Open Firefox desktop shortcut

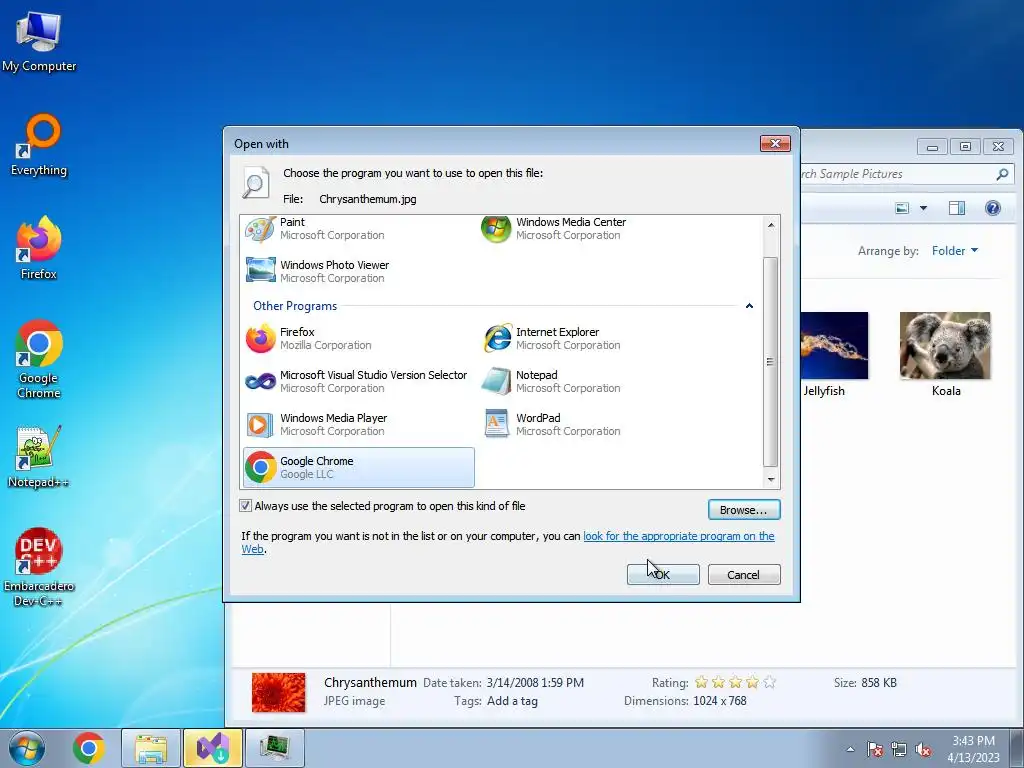pos(39,248)
